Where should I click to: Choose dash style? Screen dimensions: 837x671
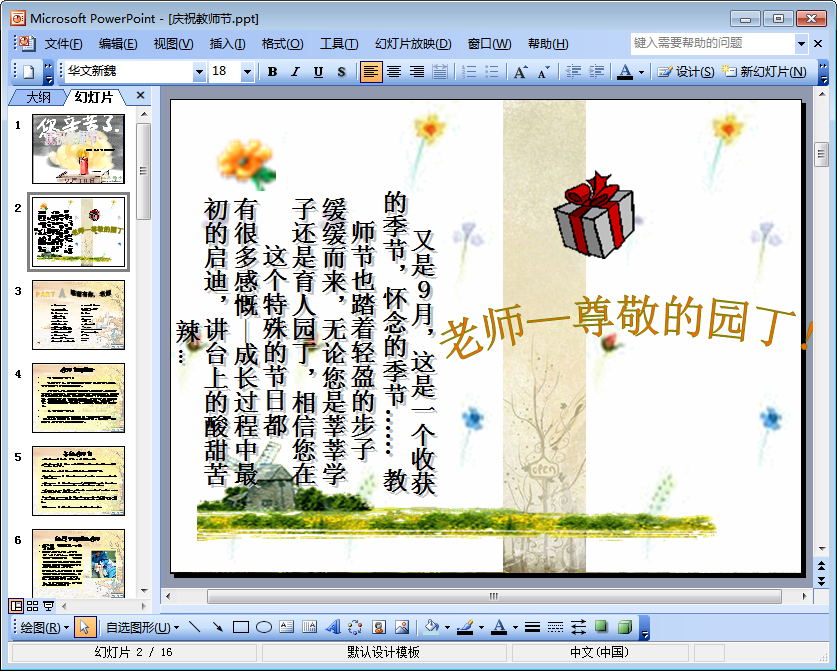(x=555, y=627)
